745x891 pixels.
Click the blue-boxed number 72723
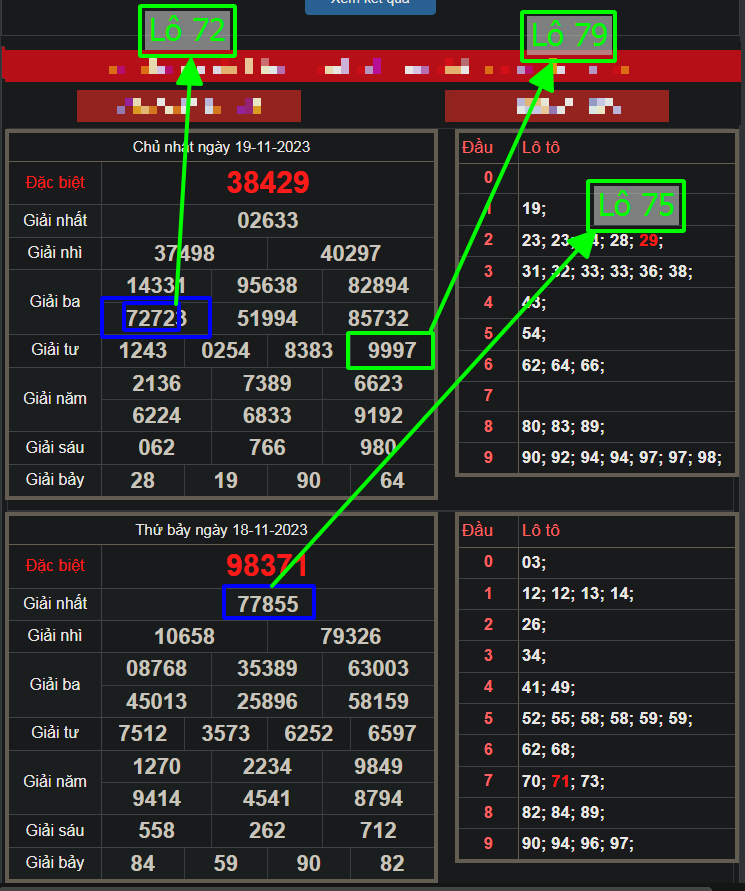(155, 318)
